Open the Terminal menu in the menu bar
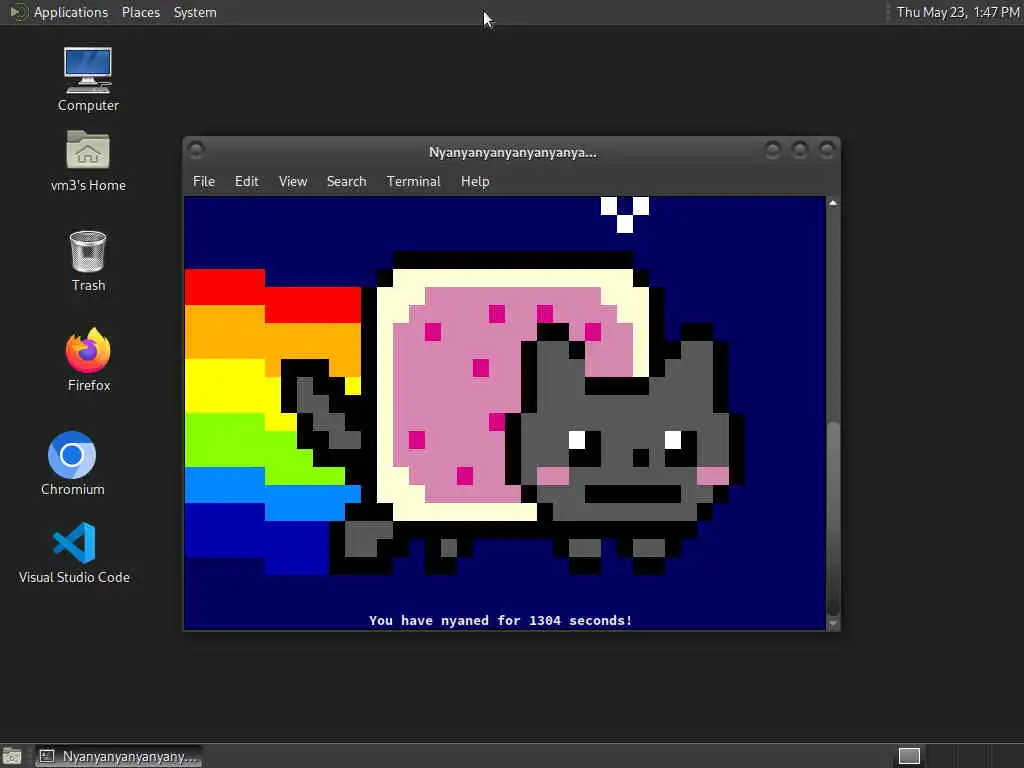1024x768 pixels. [413, 182]
